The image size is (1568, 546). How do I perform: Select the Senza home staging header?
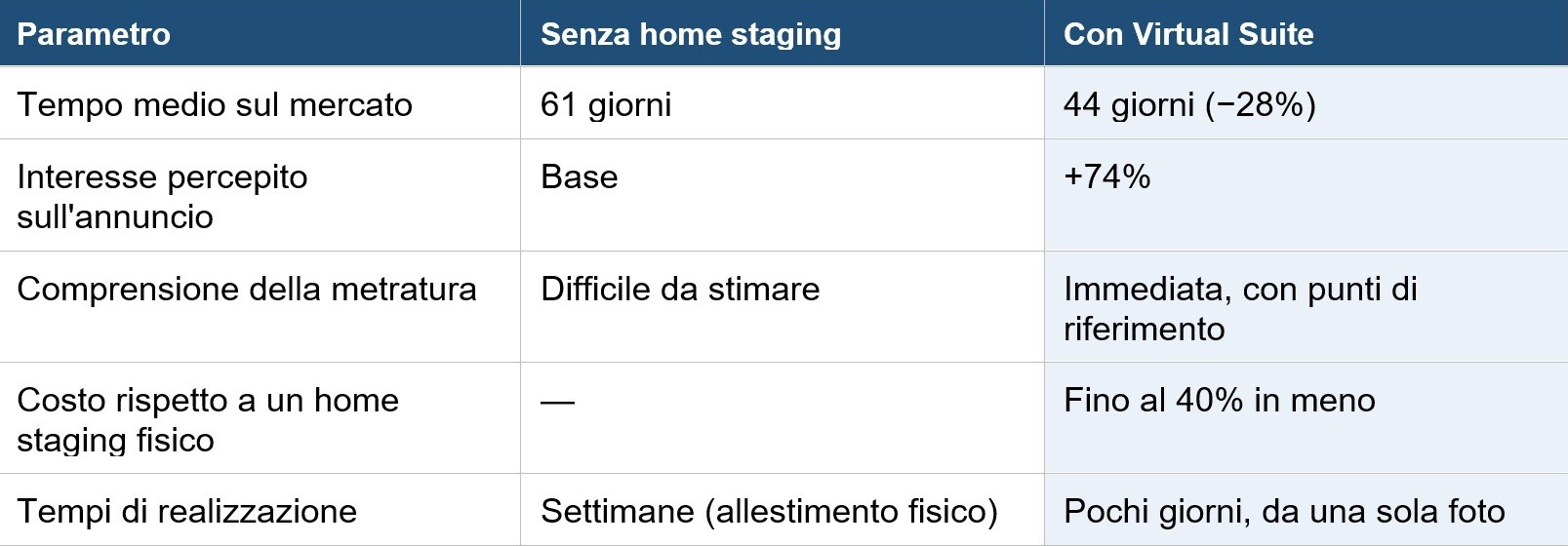click(x=783, y=33)
